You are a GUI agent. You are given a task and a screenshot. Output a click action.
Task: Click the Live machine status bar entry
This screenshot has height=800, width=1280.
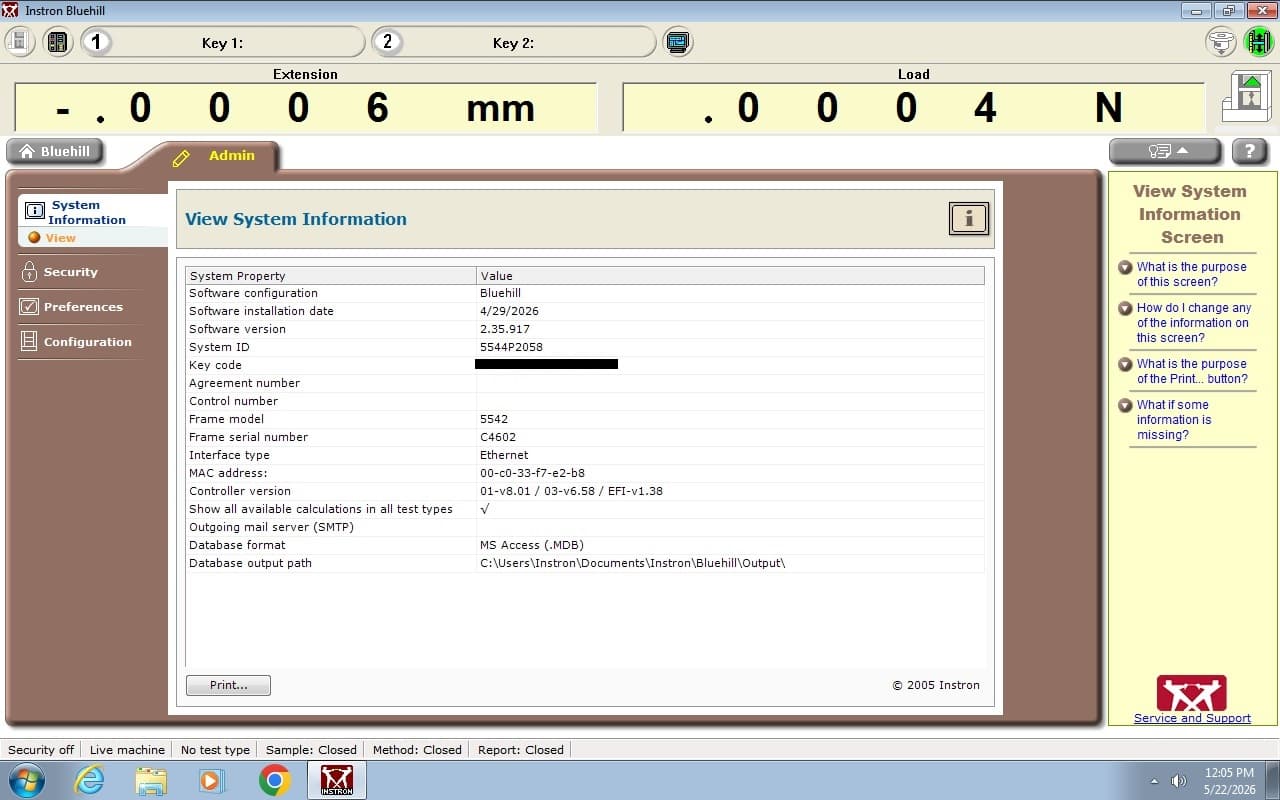pos(127,750)
